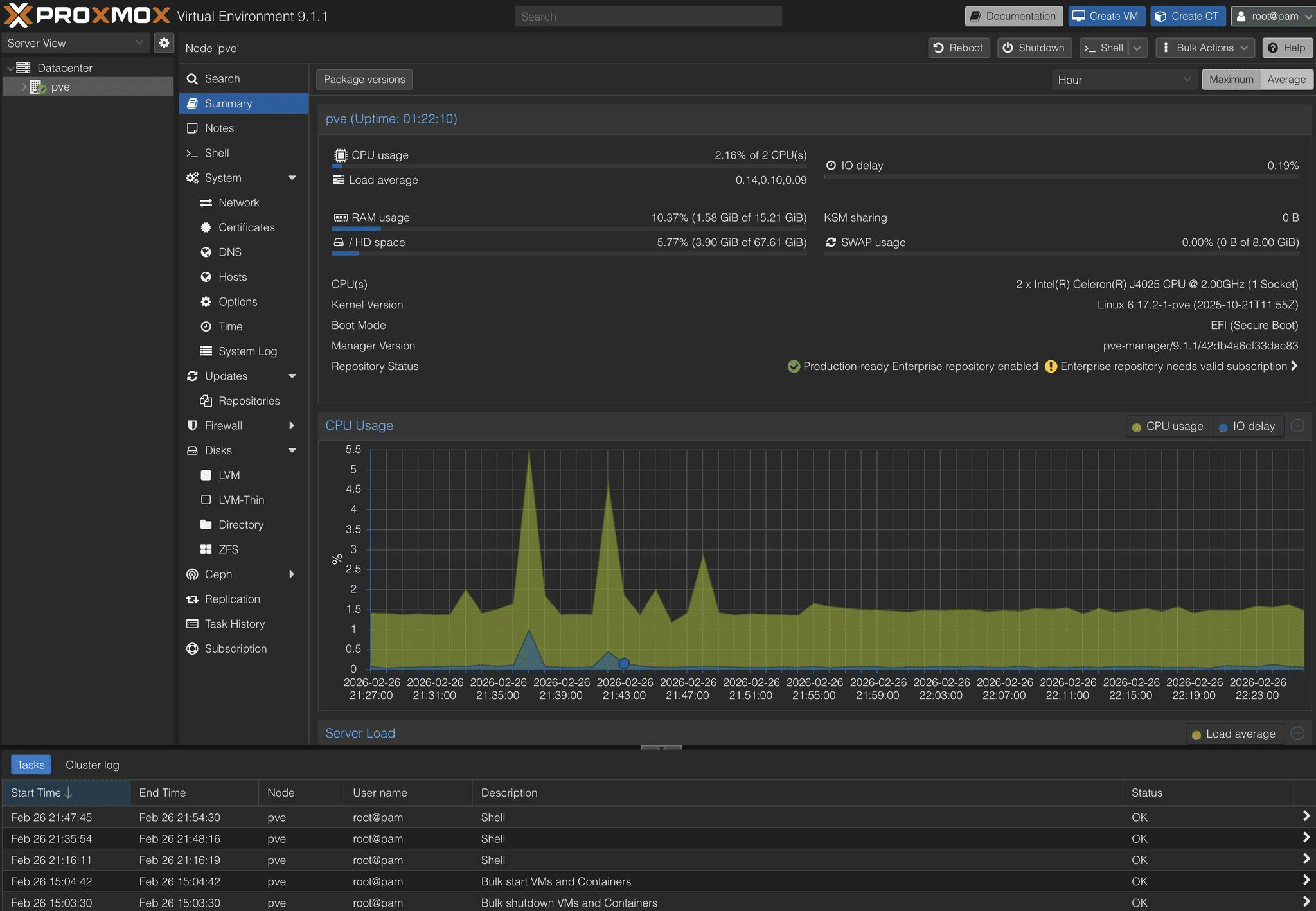Click the Network arrows icon
This screenshot has width=1316, height=911.
click(206, 202)
